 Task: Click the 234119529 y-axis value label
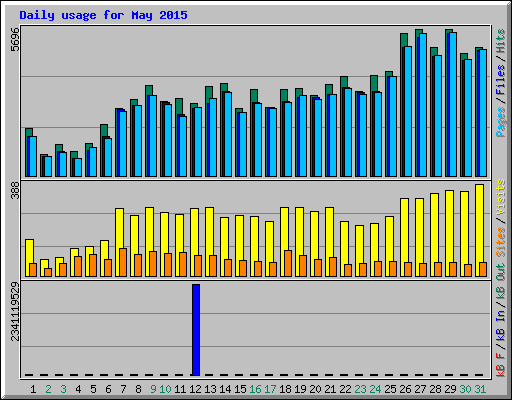[x=15, y=312]
